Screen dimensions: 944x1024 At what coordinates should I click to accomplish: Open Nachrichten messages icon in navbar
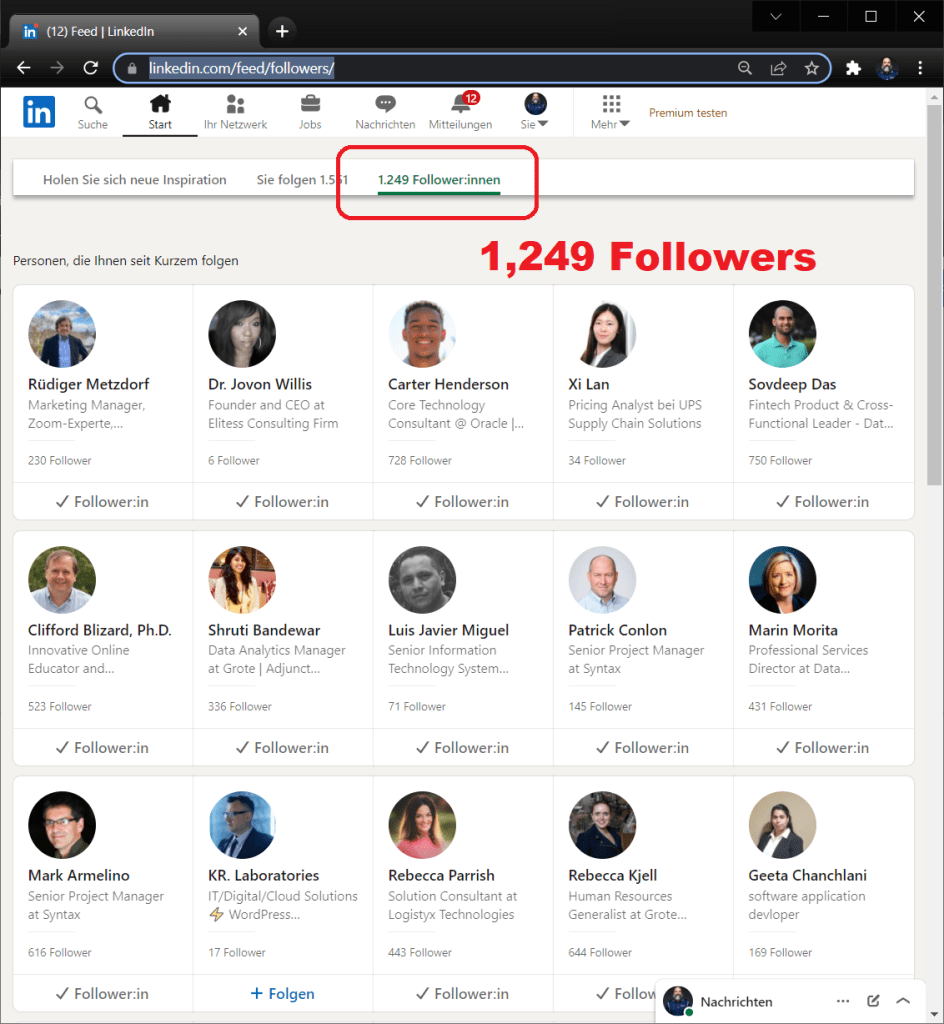pos(385,106)
